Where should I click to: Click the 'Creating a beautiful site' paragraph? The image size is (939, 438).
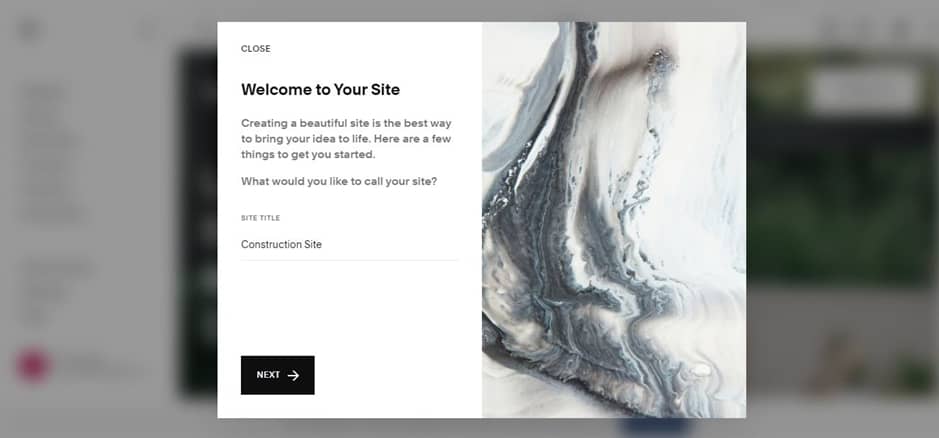(346, 138)
